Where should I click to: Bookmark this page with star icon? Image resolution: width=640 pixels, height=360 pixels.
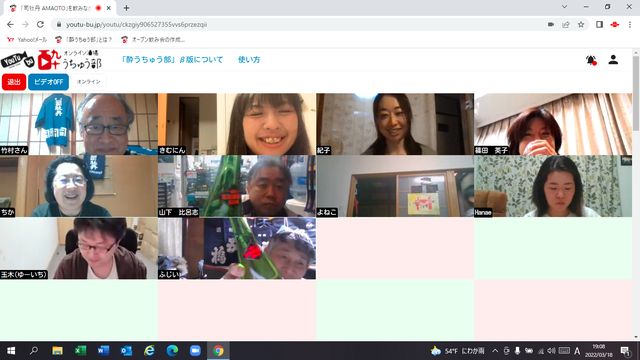(581, 24)
